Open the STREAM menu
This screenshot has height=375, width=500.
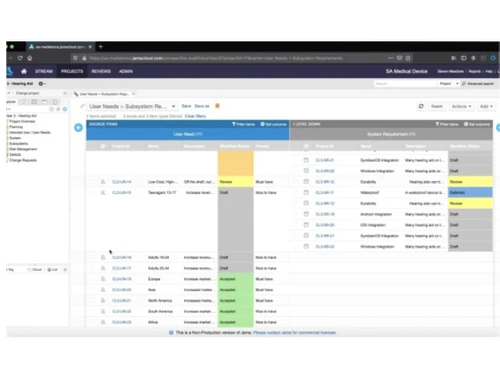[x=44, y=71]
